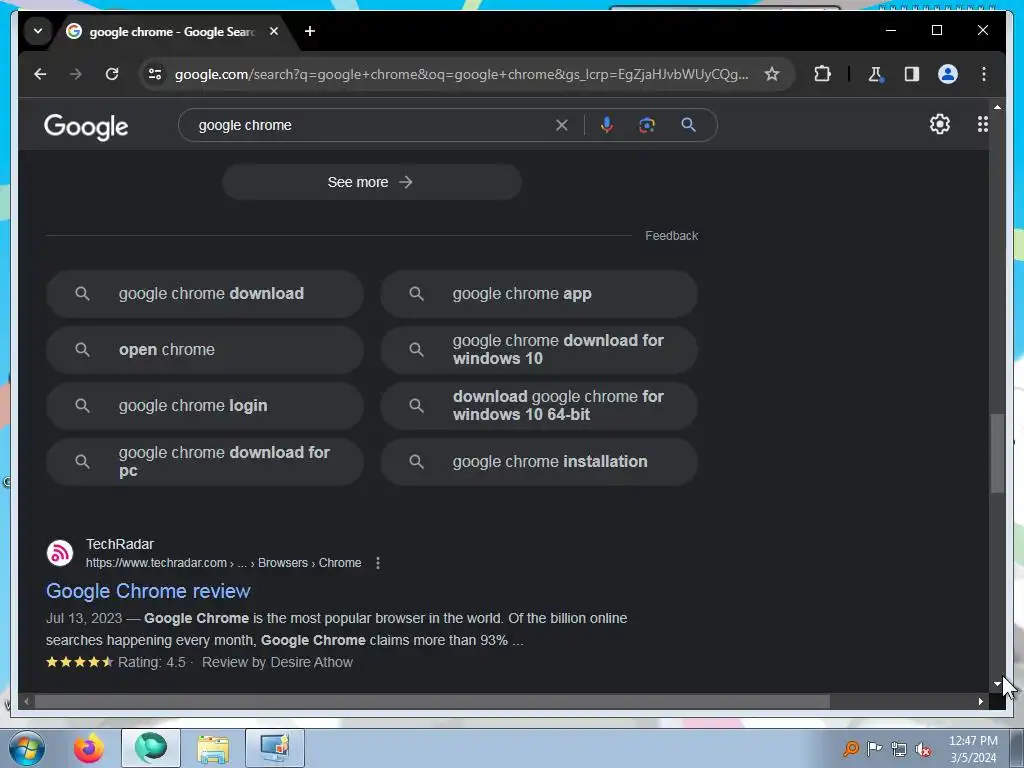Click the See more button
Image resolution: width=1024 pixels, height=768 pixels.
[x=372, y=182]
